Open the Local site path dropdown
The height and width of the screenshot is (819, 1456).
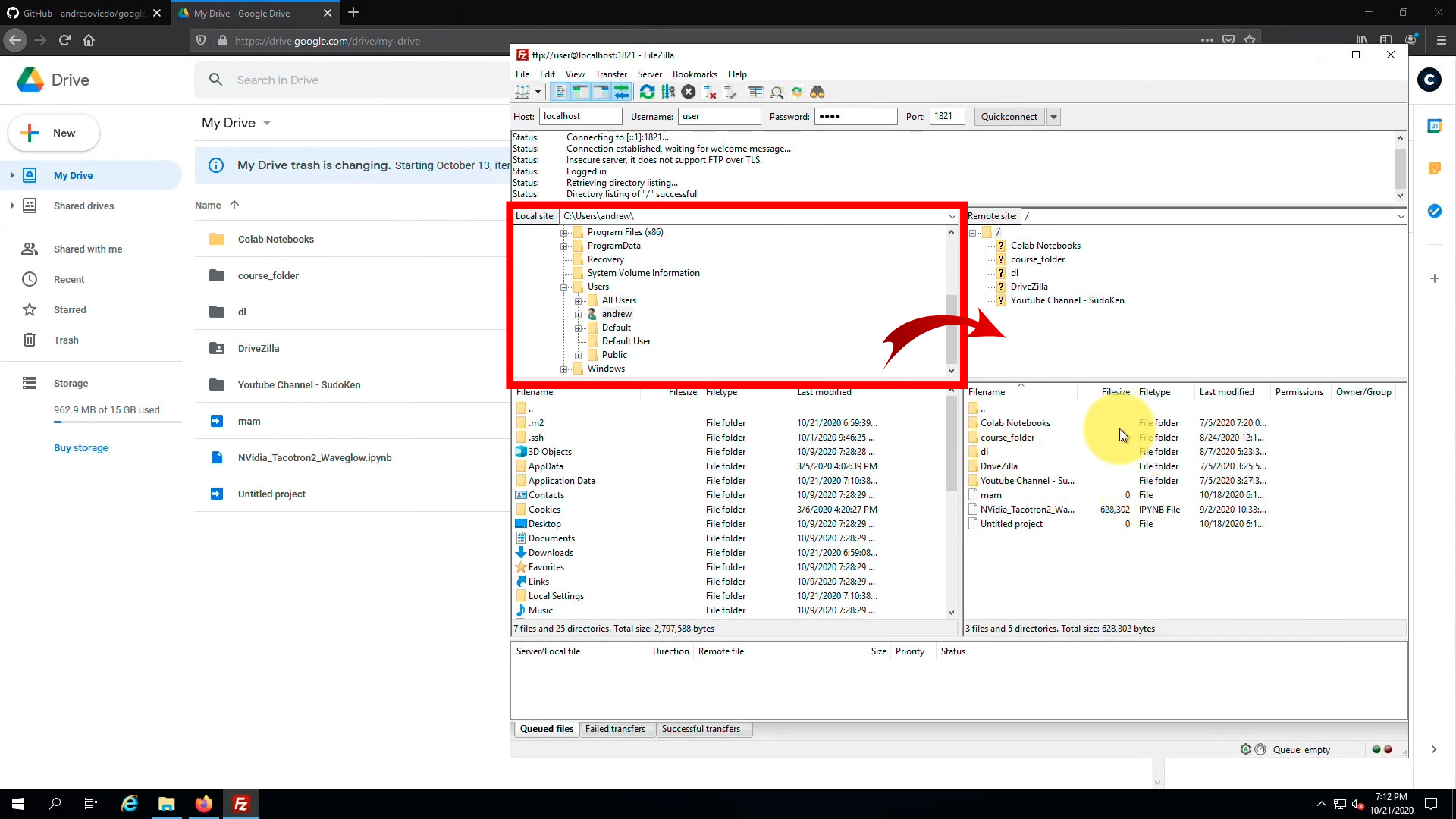(952, 217)
